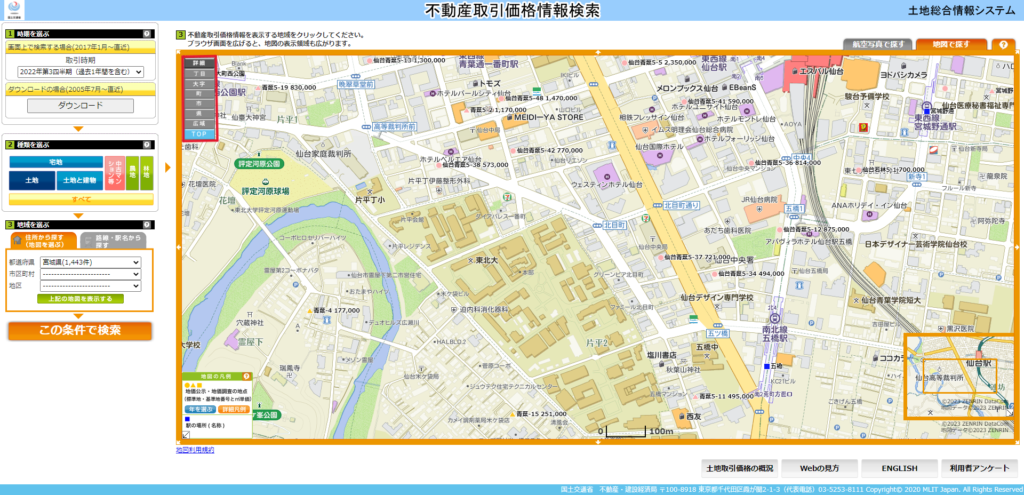This screenshot has width=1024, height=495.
Task: Open help for step 2 種類を選ぶ
Action: coord(147,145)
